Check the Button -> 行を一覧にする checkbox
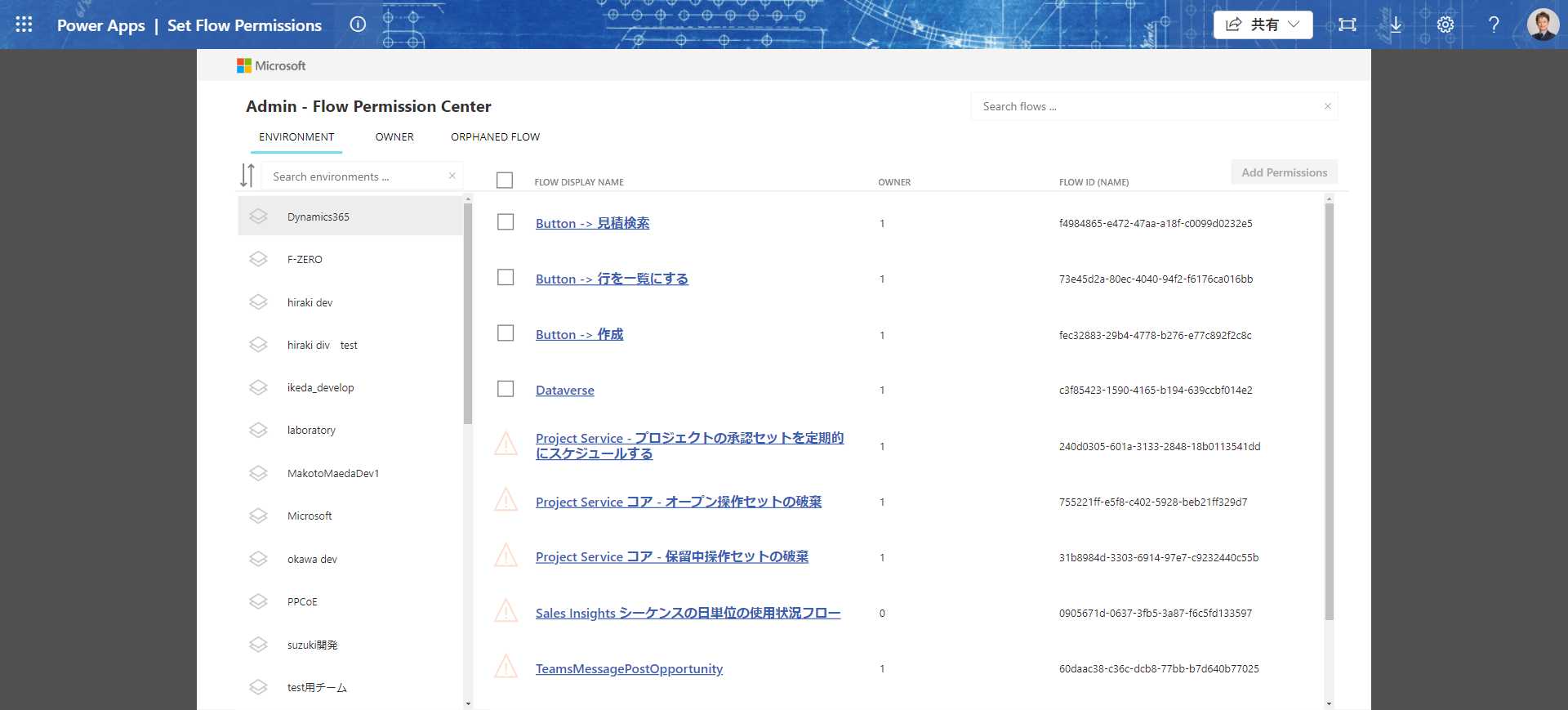Screen dimensions: 1568x710 506,278
